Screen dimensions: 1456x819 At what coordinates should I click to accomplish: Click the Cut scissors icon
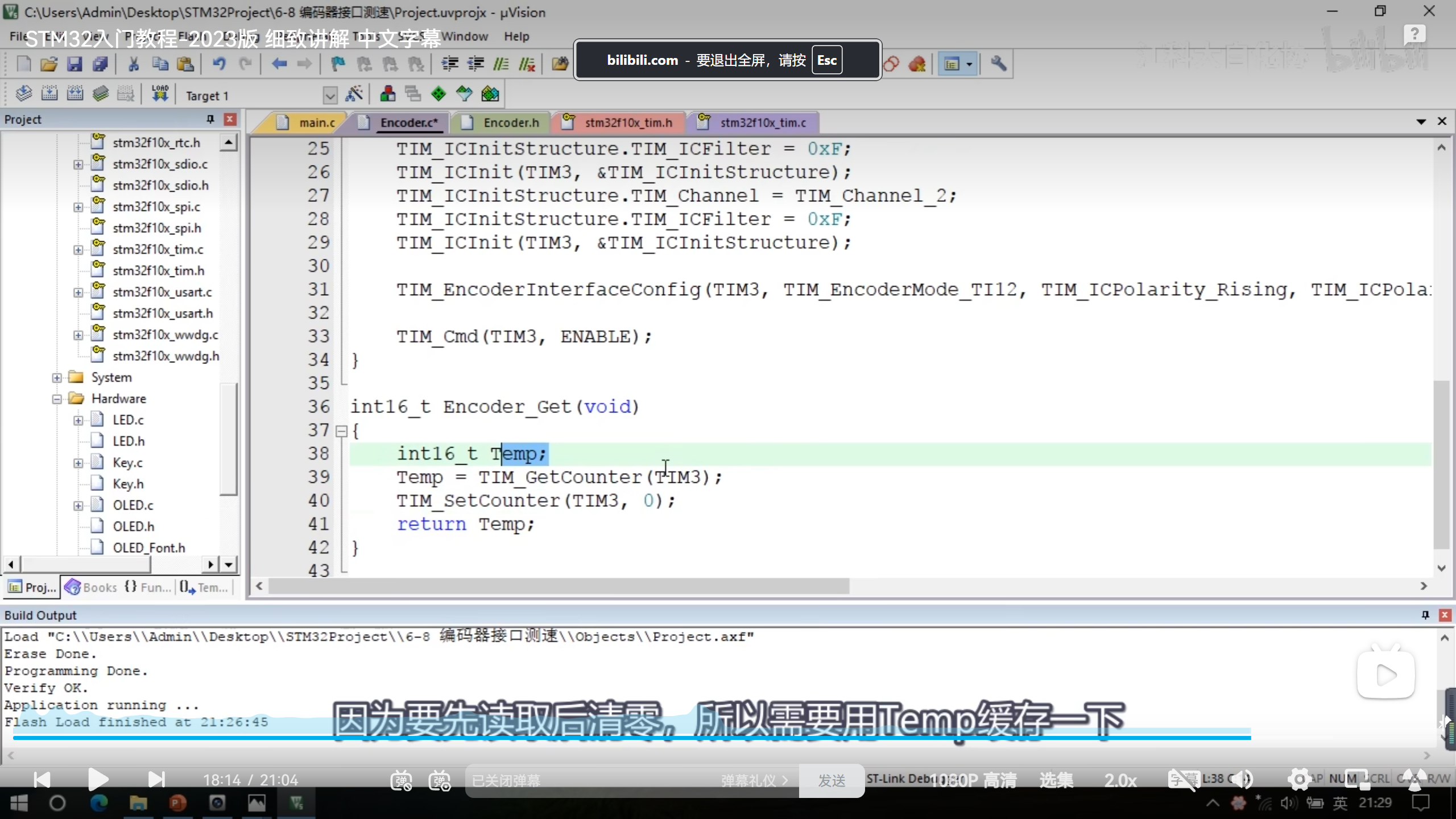(x=134, y=64)
